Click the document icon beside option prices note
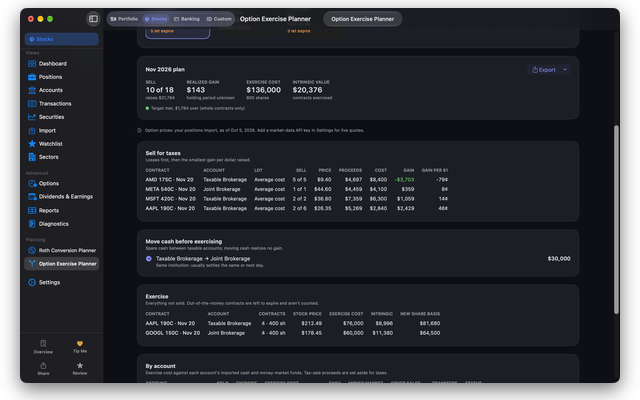This screenshot has width=640, height=400. pyautogui.click(x=139, y=131)
